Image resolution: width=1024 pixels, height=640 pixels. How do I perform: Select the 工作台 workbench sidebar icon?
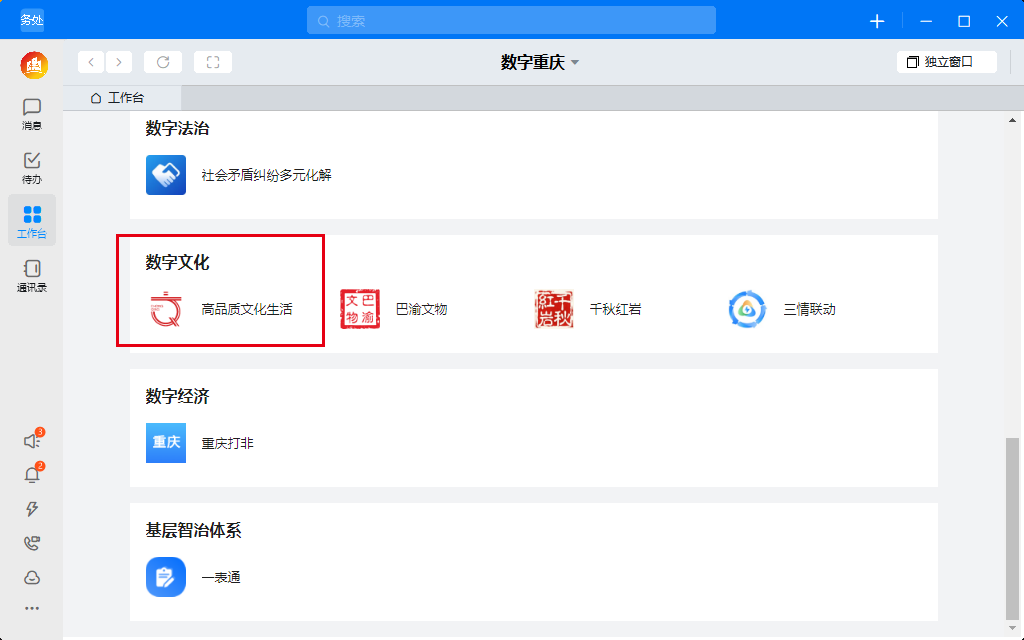31,221
